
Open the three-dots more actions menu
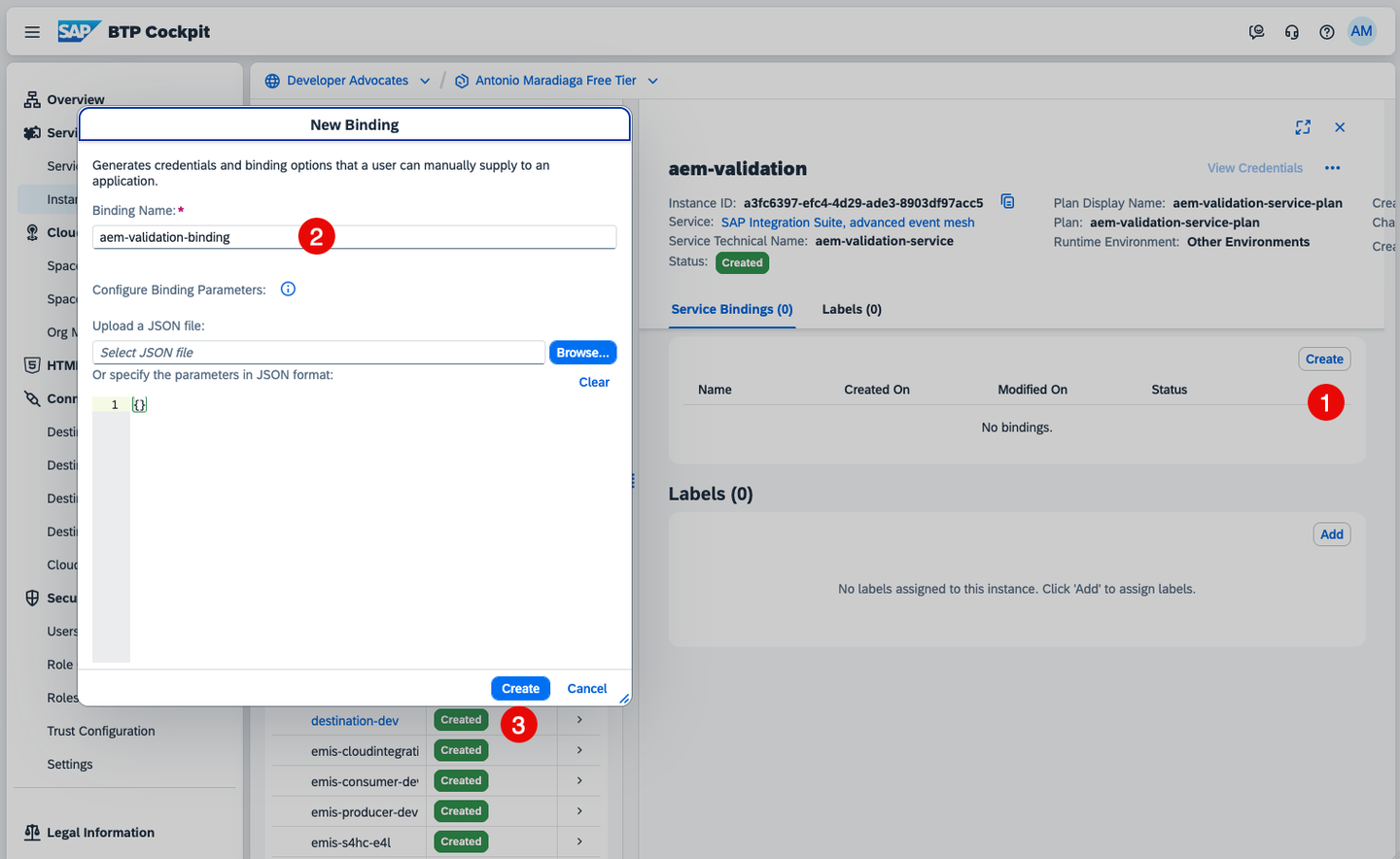pos(1332,168)
